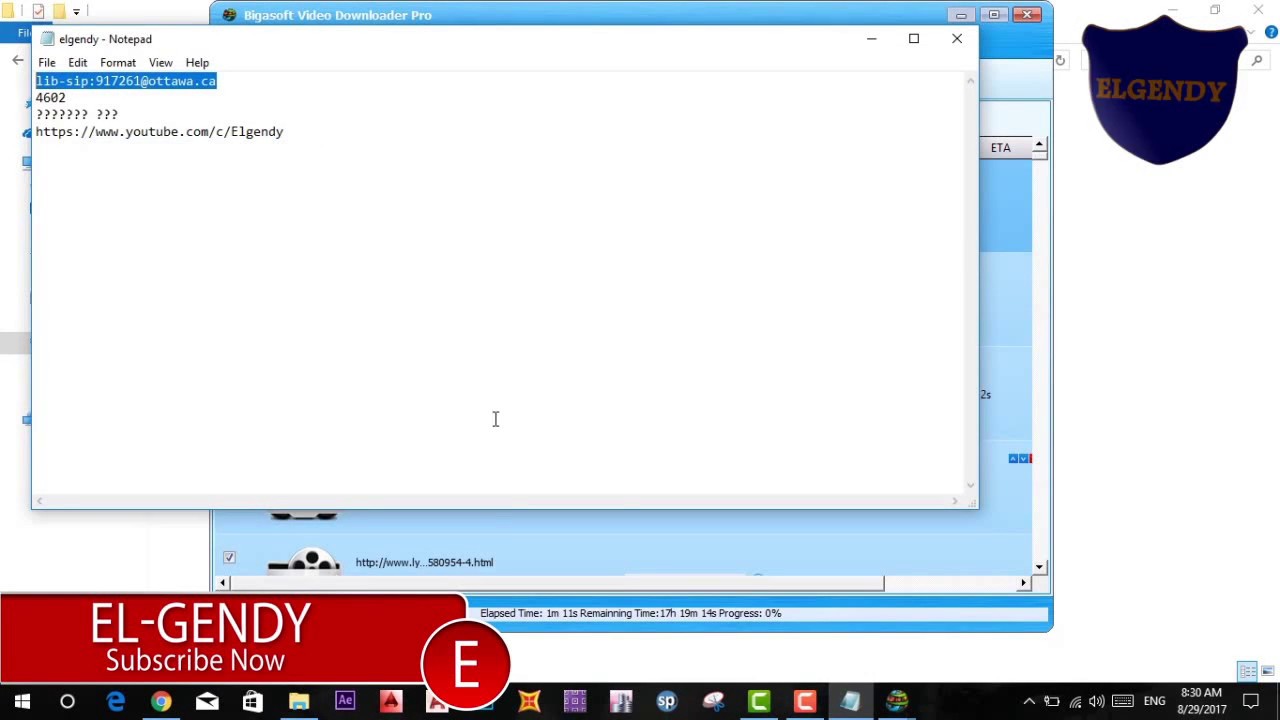Click the '??????? ???' line in Notepad
Image resolution: width=1280 pixels, height=720 pixels.
[x=77, y=115]
